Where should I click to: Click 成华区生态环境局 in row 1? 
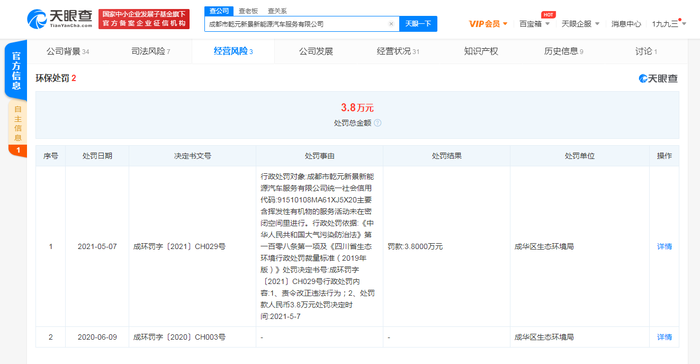(544, 247)
